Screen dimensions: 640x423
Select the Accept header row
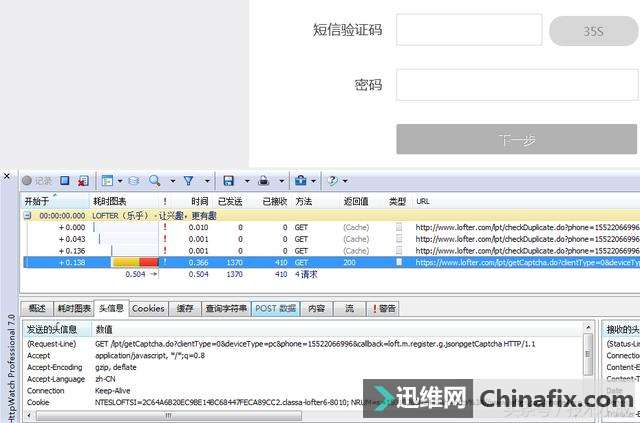[x=303, y=356]
